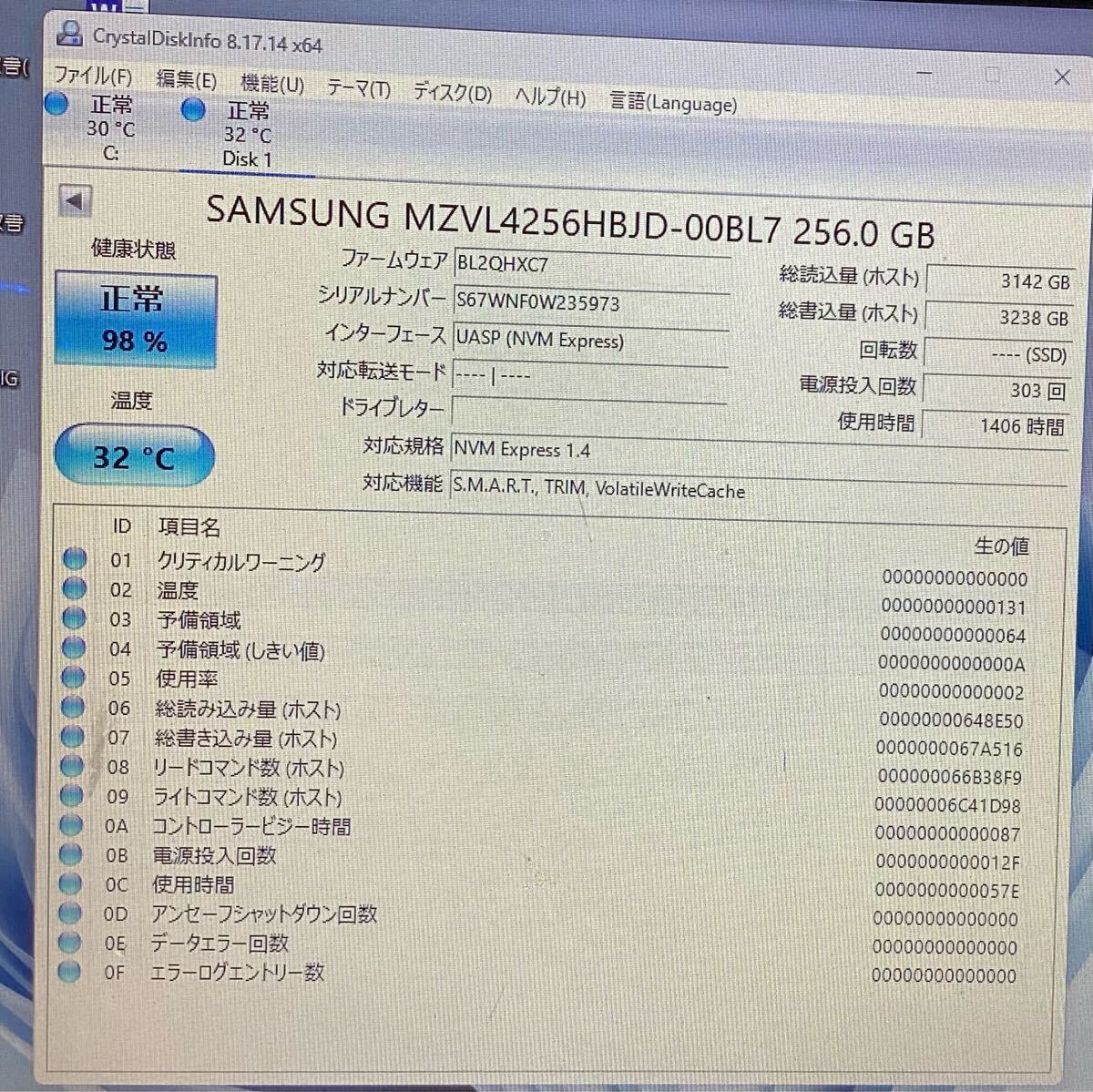
Task: Select the raw value 0000000000012F
Action: (x=947, y=862)
